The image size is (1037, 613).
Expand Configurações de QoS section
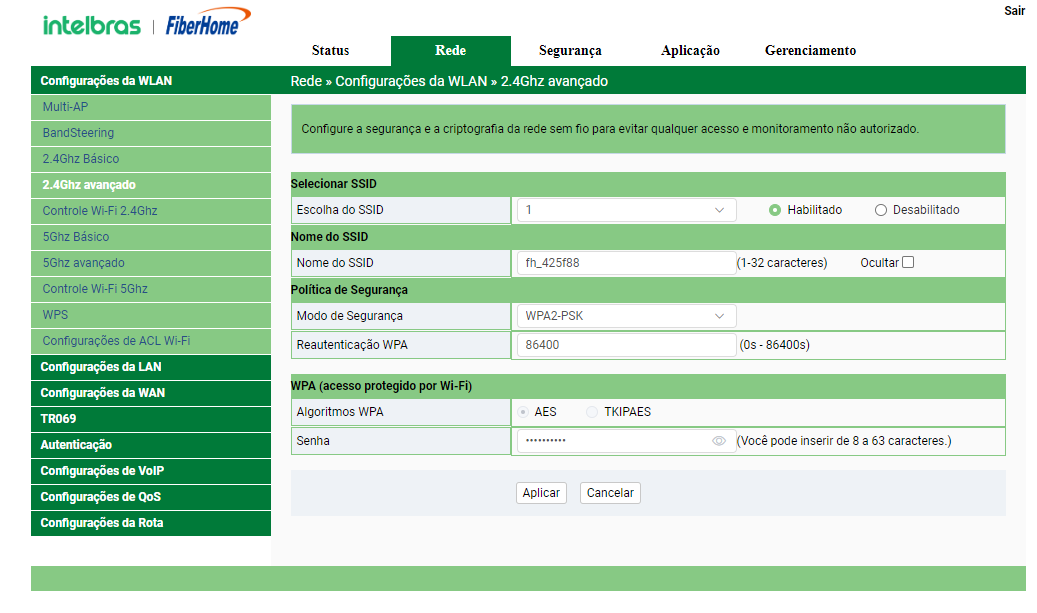pyautogui.click(x=151, y=497)
